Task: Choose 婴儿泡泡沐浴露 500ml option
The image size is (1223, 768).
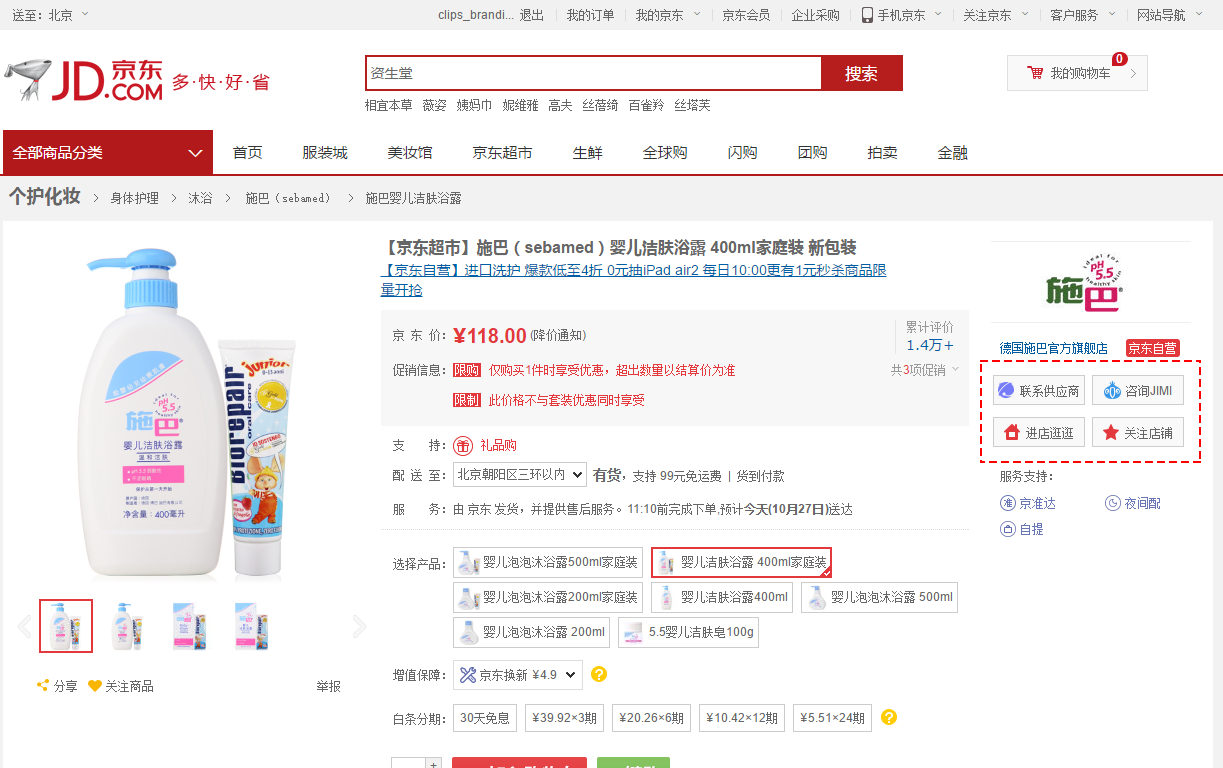Action: (879, 598)
